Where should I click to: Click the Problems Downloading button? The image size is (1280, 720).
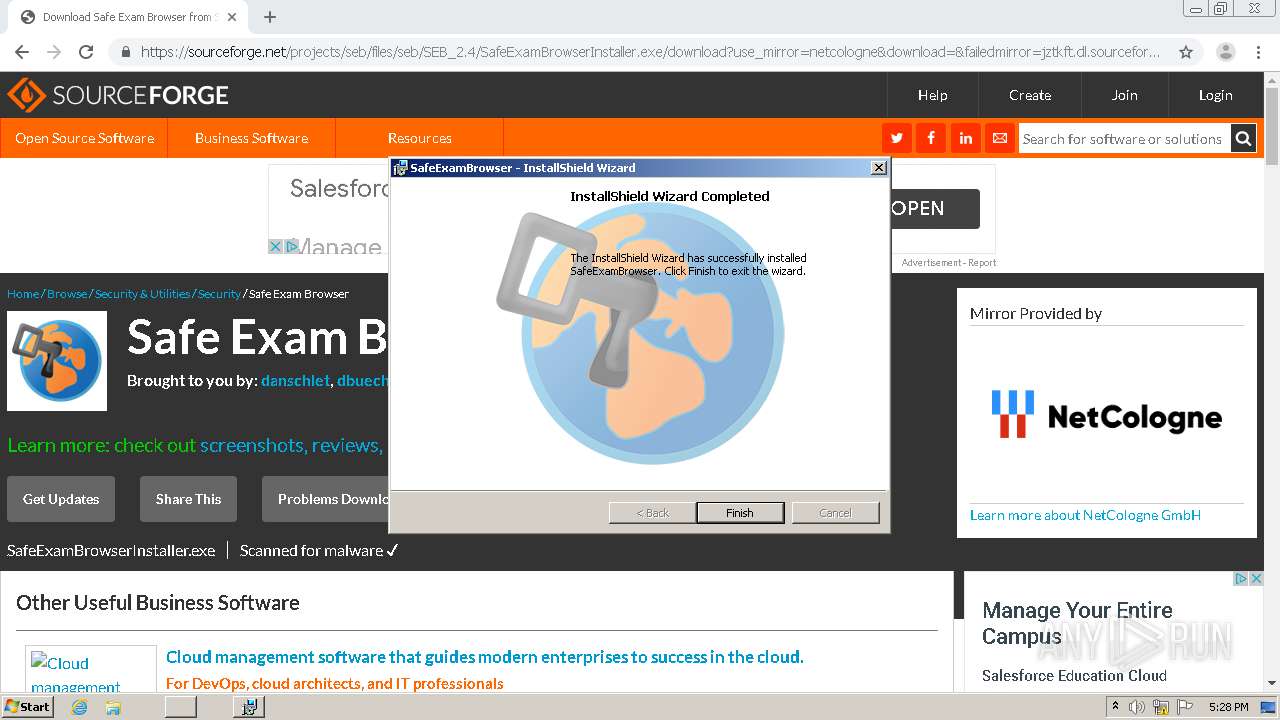pos(326,499)
